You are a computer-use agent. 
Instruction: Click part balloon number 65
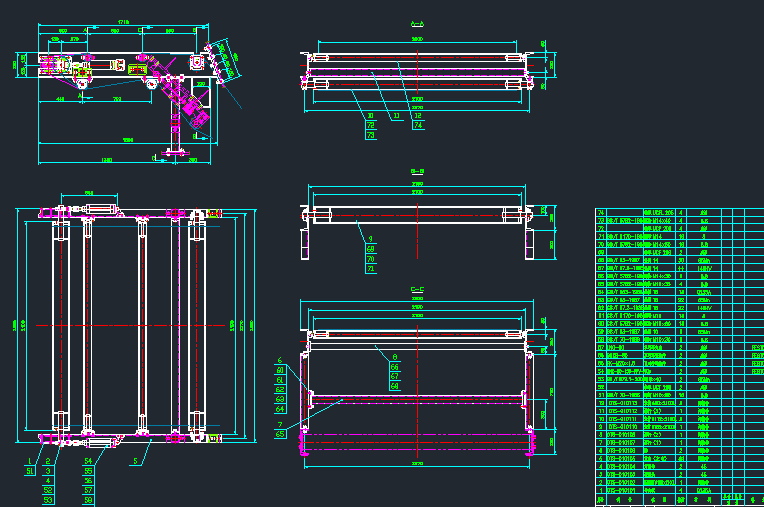(280, 434)
